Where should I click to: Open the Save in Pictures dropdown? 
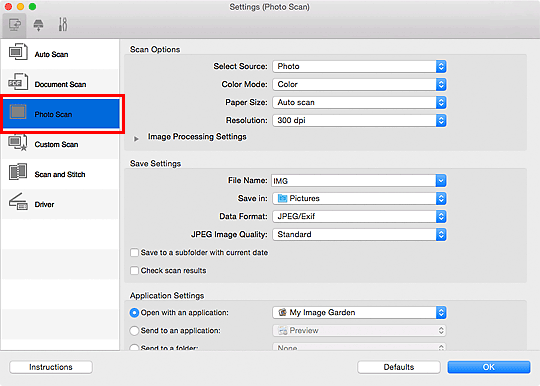[x=360, y=198]
